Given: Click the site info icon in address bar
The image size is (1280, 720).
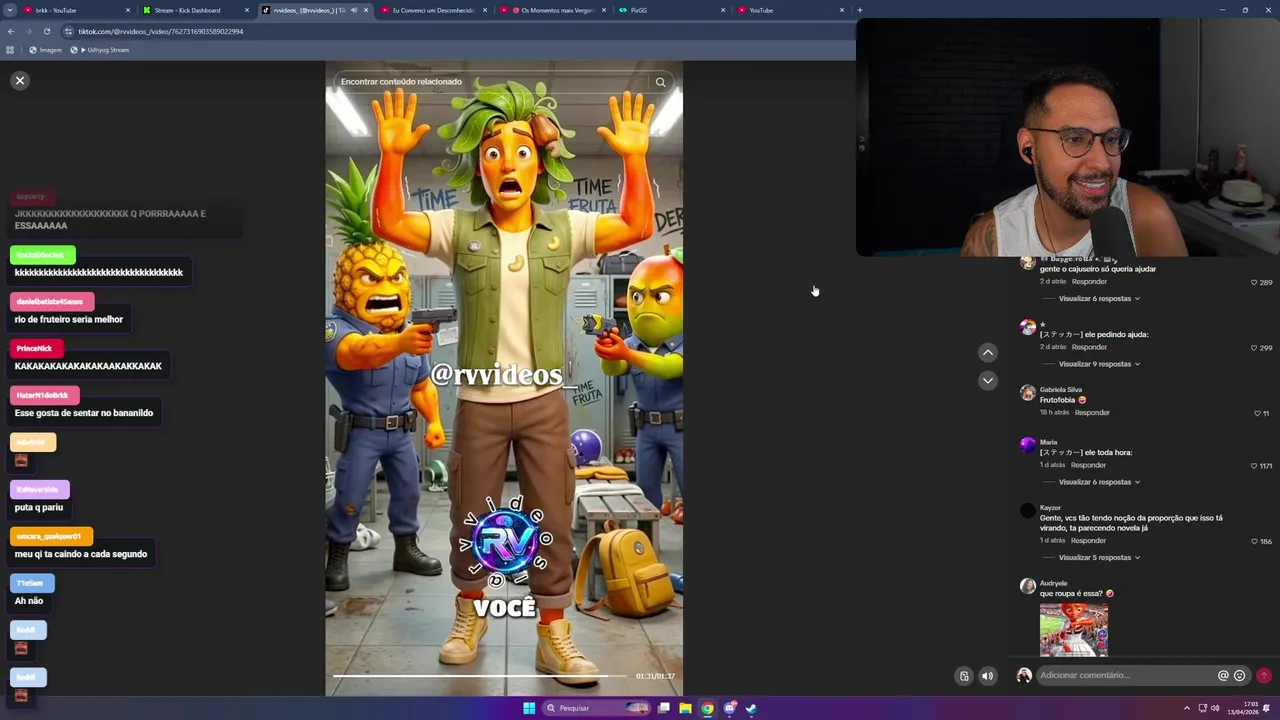Looking at the screenshot, I should point(68,31).
